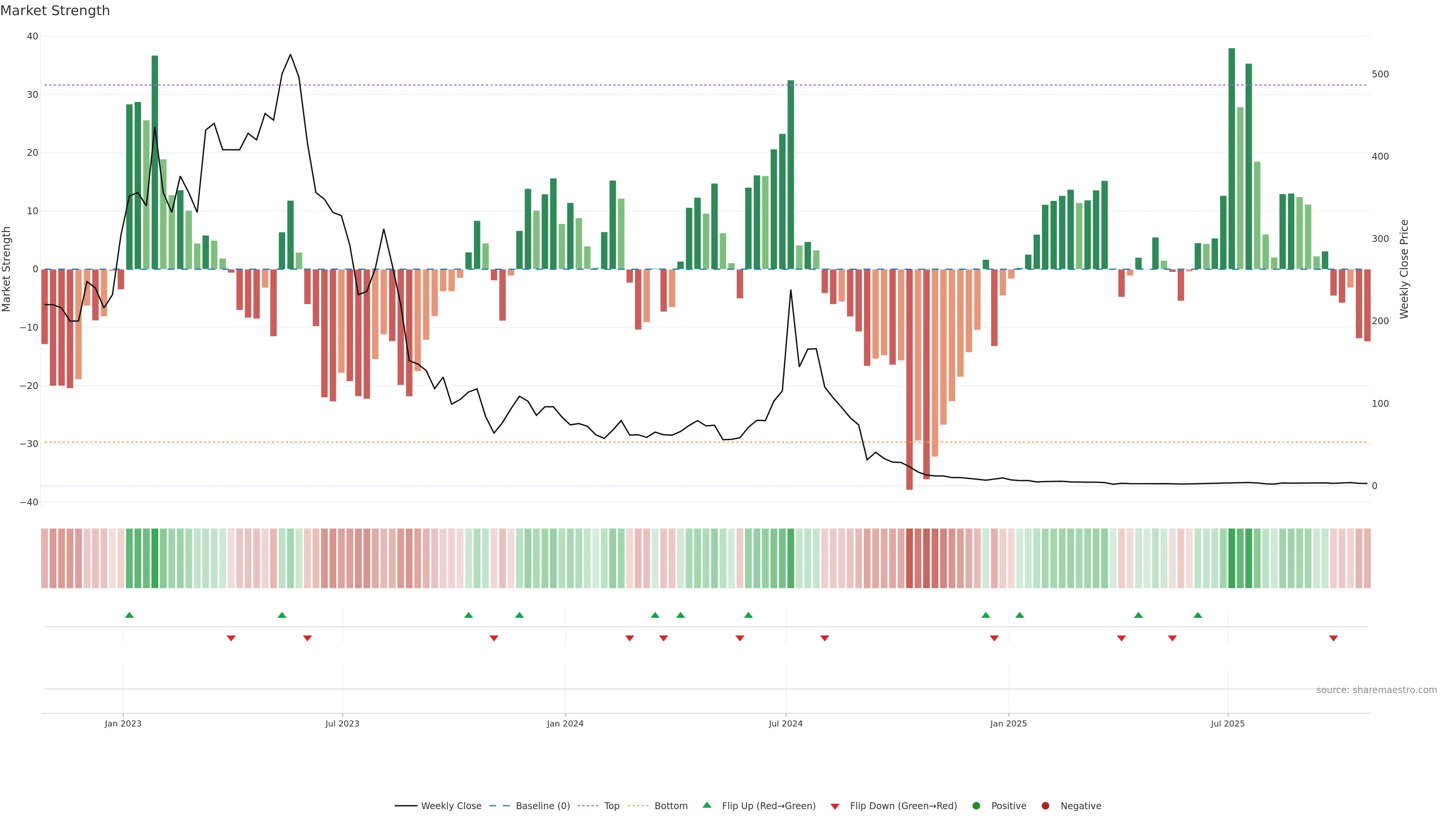The image size is (1456, 819).
Task: Click Negative red circle legend icon
Action: tap(1045, 805)
